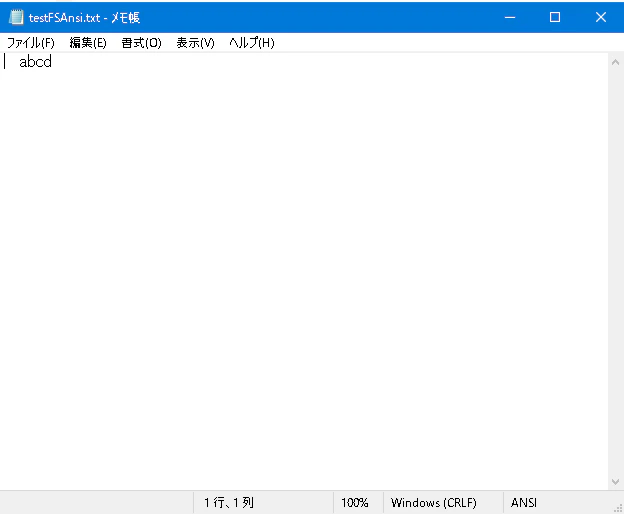Open the 表示(V) menu
The height and width of the screenshot is (514, 624).
point(195,43)
